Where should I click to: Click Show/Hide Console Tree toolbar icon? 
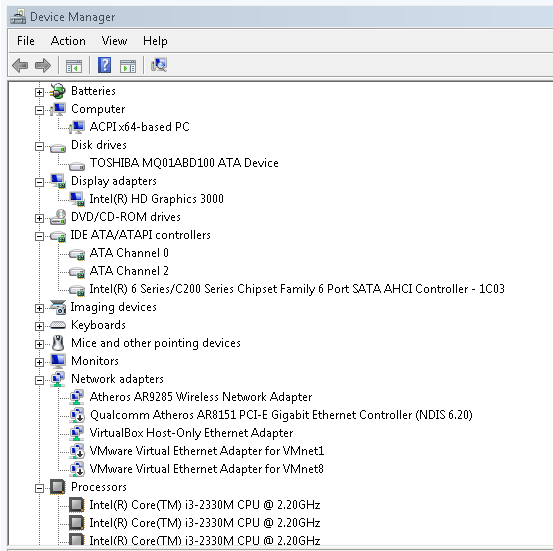tap(74, 66)
